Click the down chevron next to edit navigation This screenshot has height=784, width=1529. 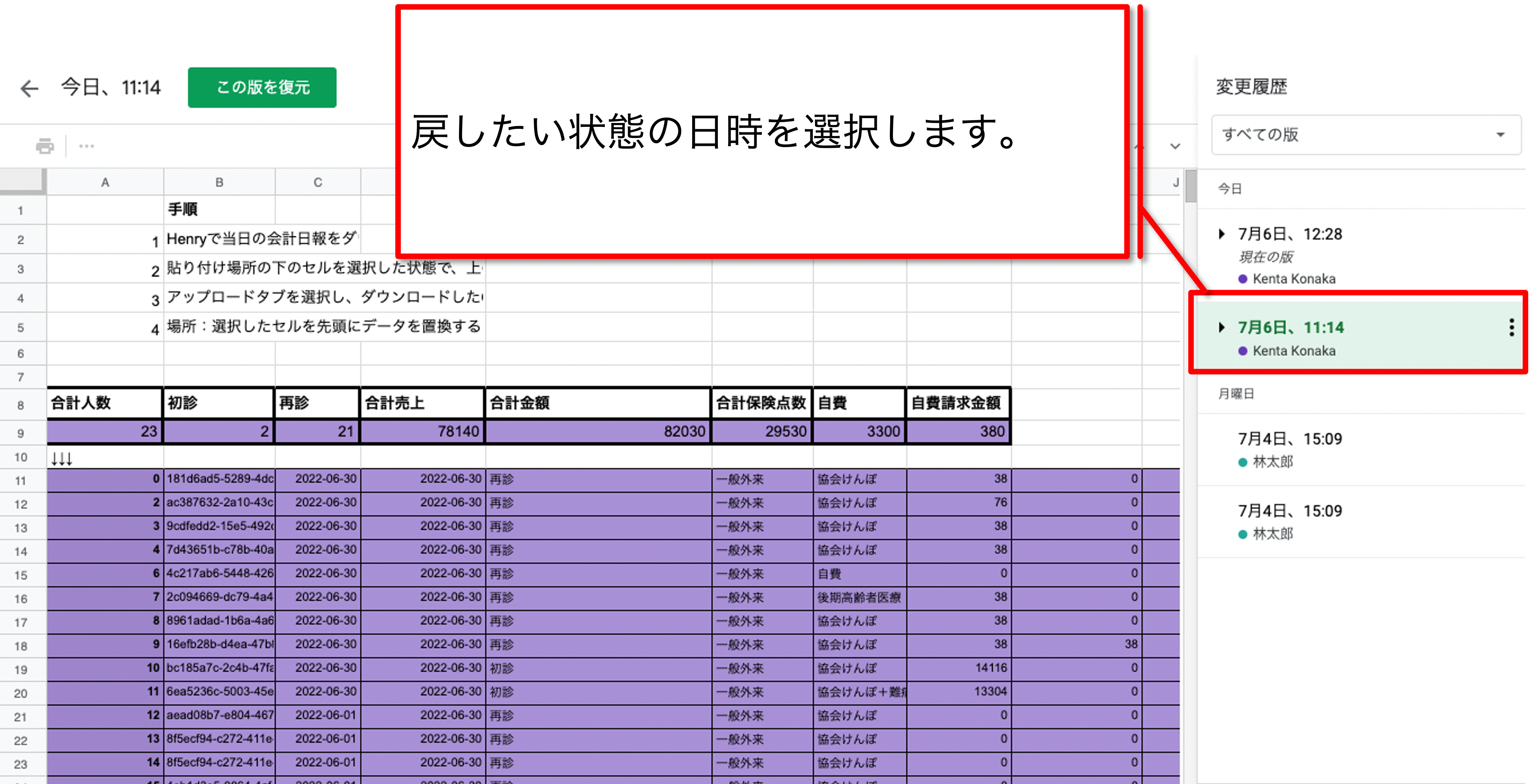(x=1175, y=146)
